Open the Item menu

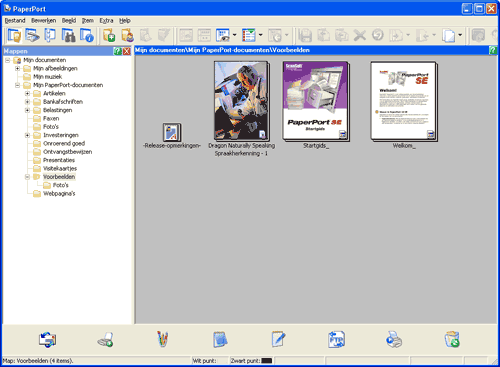[x=88, y=21]
